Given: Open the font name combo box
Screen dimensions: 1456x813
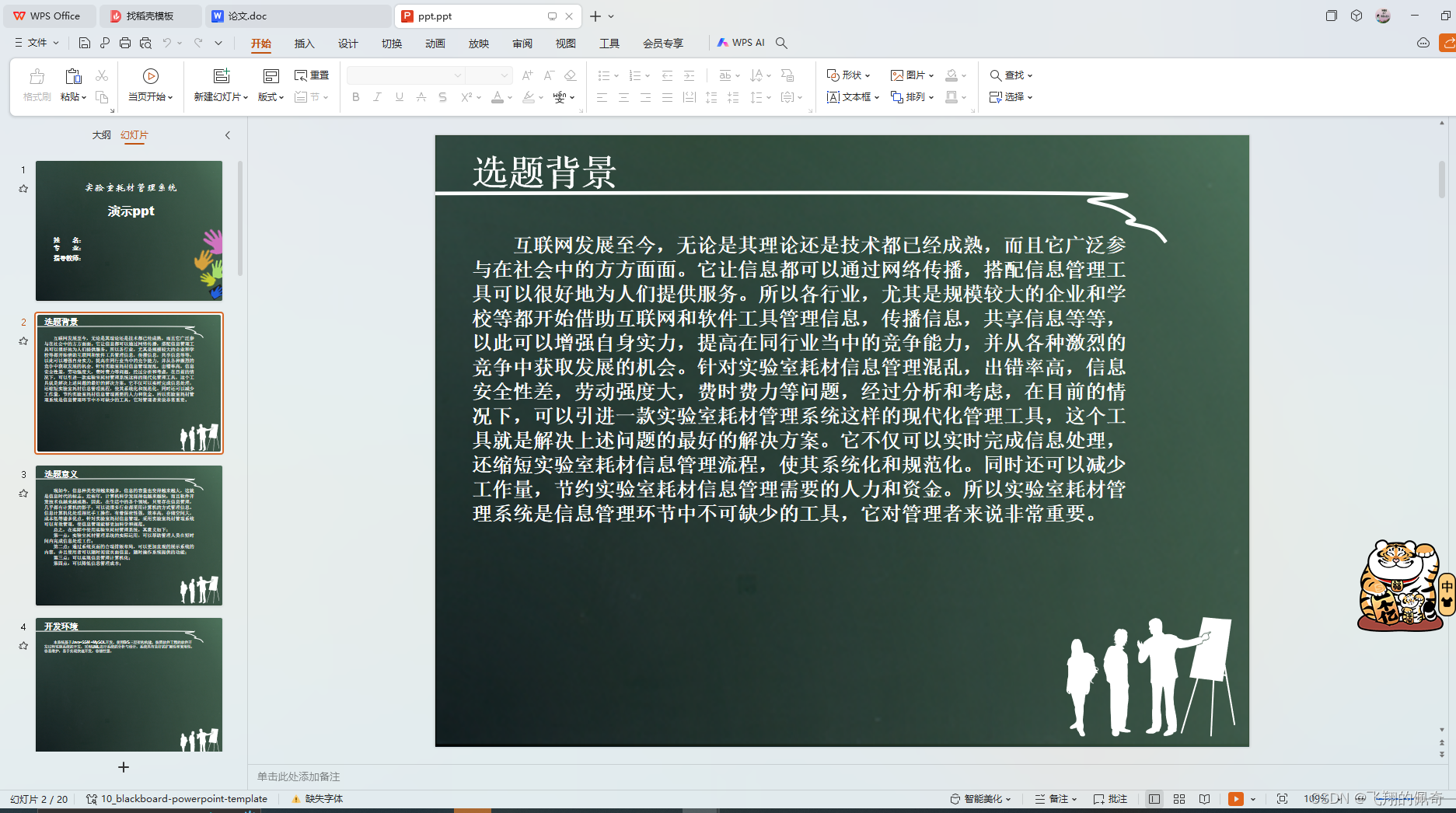Looking at the screenshot, I should tap(404, 75).
